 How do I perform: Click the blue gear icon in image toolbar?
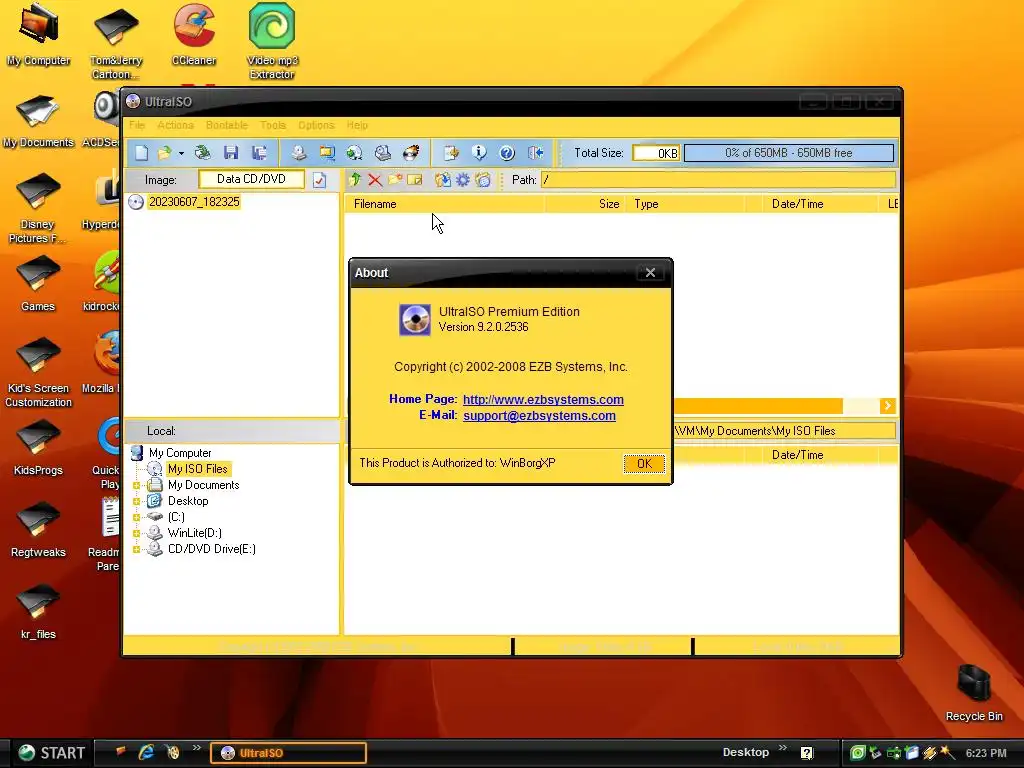(462, 180)
